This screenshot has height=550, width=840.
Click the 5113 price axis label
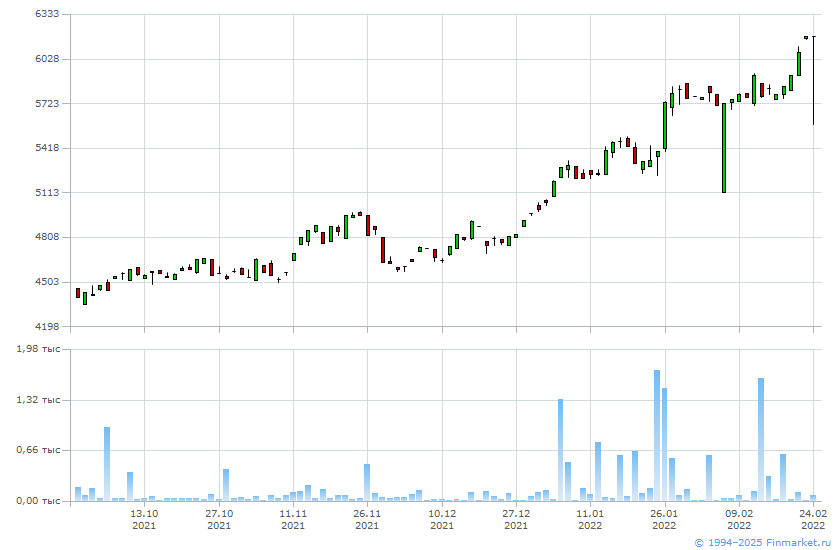[x=47, y=192]
